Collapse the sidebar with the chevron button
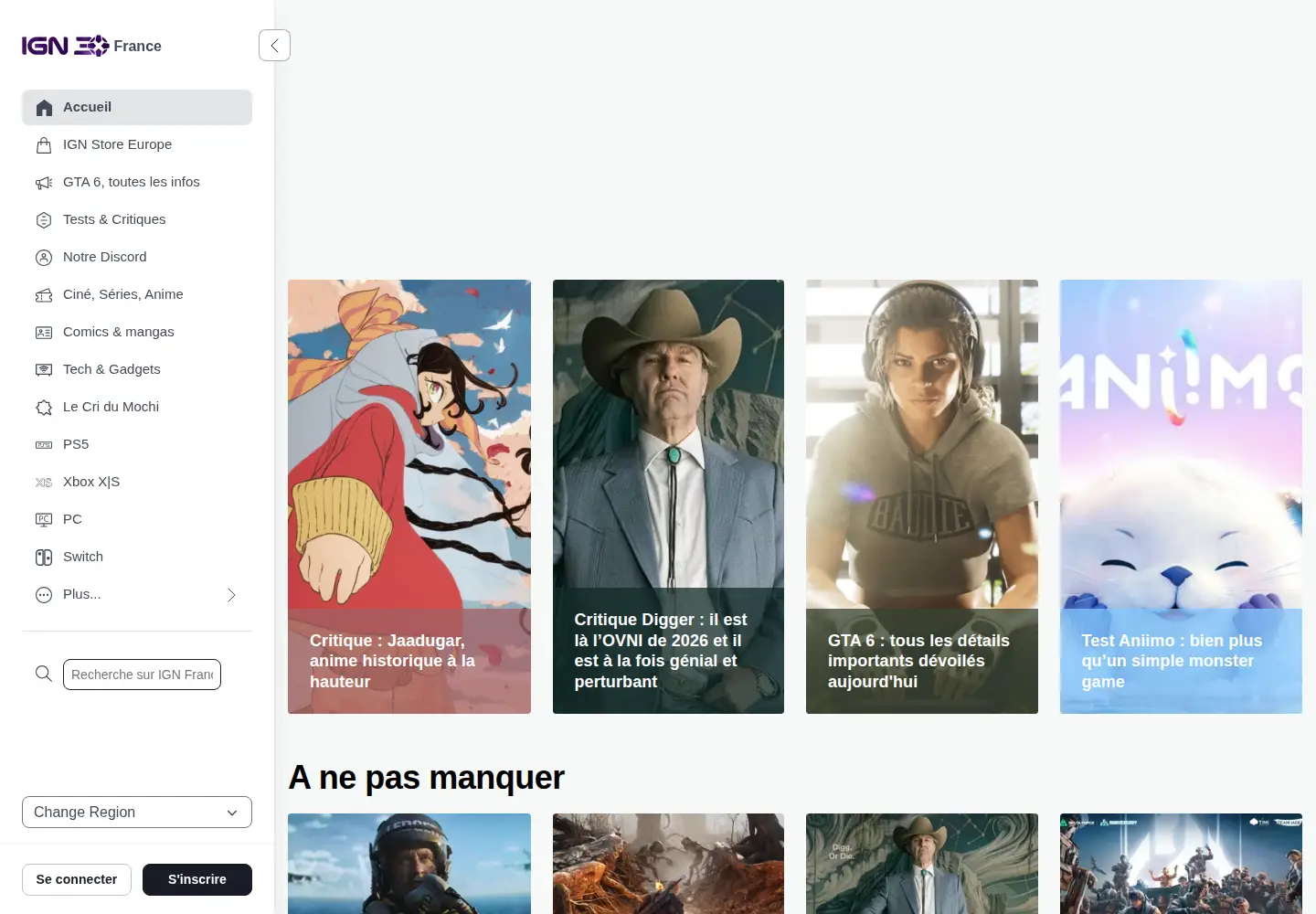Screen dimensions: 1316x914 click(x=274, y=45)
